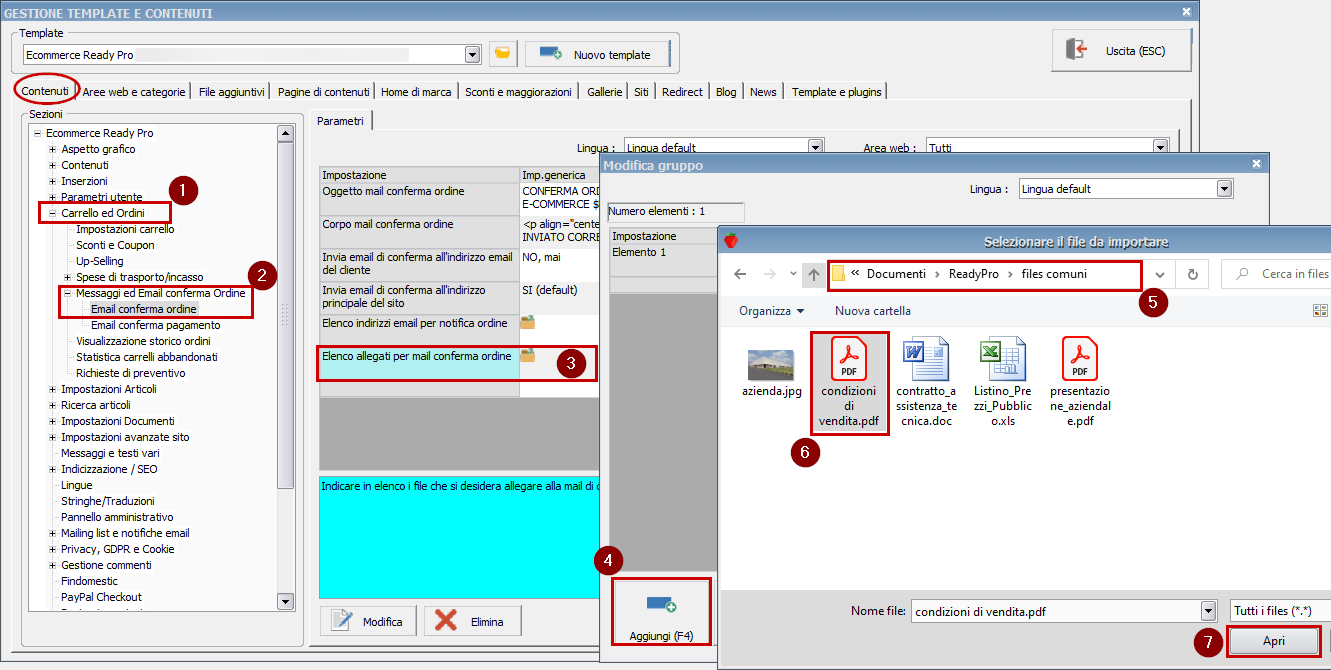
Task: Select contratto_assistenza_tecnica.doc file
Action: pos(925,382)
